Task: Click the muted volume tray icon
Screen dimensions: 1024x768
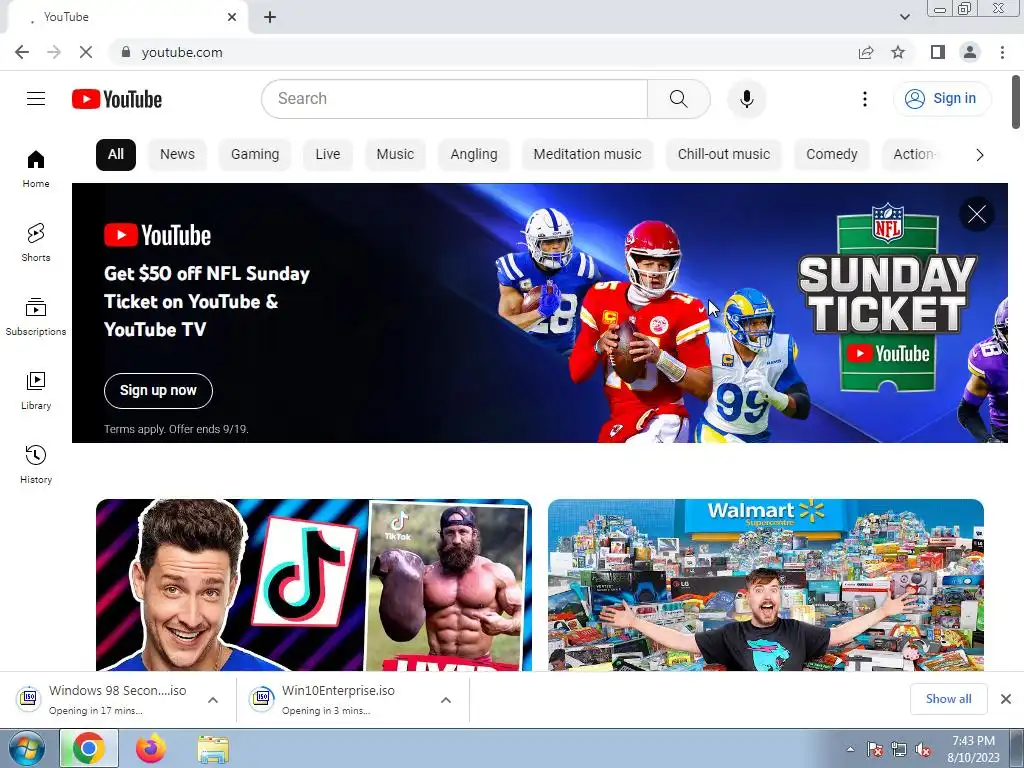Action: [923, 749]
